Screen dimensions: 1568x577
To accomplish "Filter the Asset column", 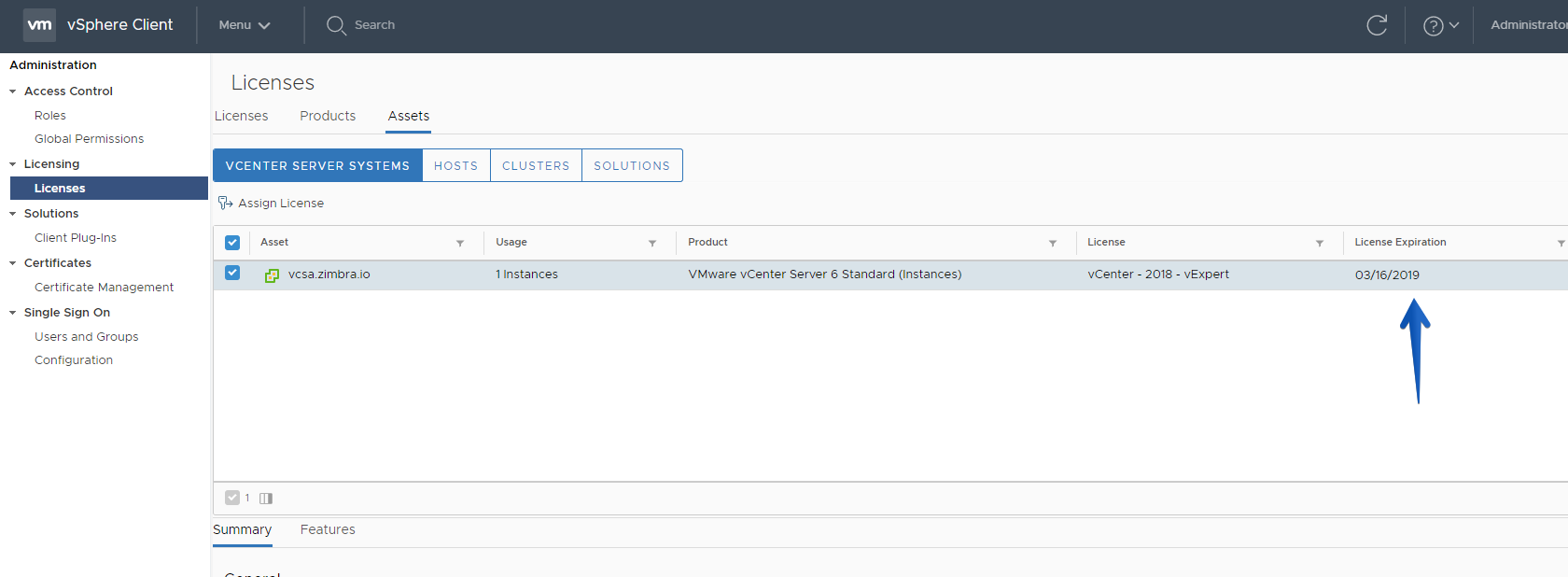I will click(x=460, y=243).
